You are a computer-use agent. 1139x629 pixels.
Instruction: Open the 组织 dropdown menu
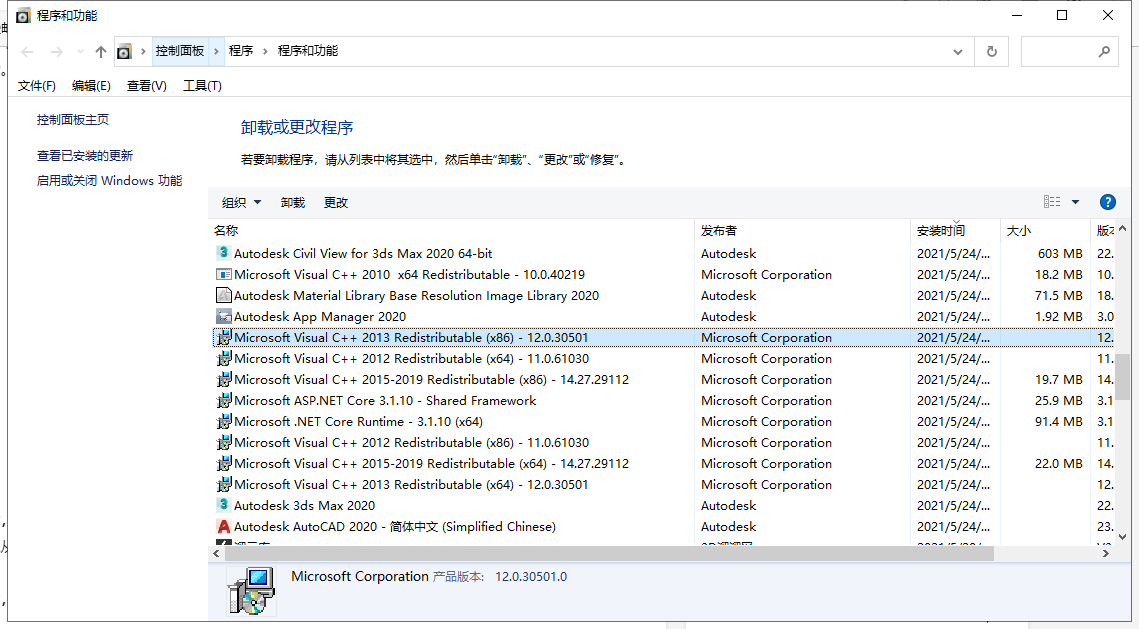(241, 203)
